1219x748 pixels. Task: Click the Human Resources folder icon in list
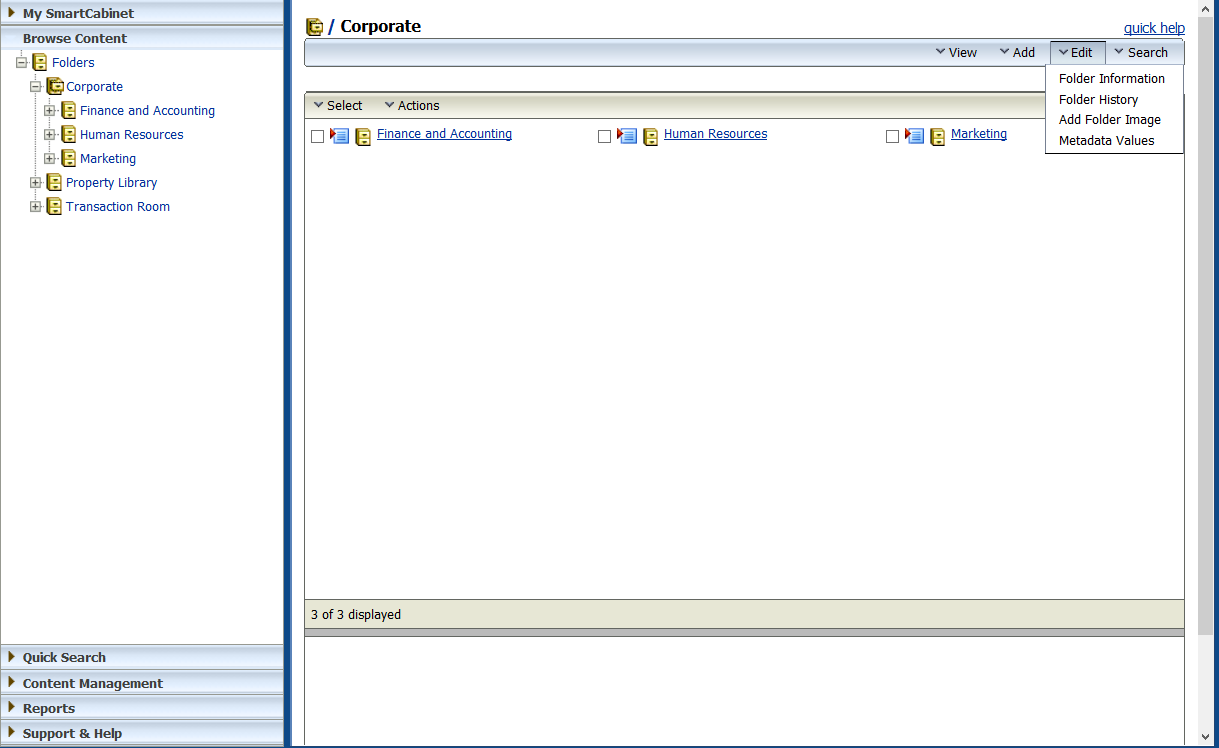coord(650,135)
